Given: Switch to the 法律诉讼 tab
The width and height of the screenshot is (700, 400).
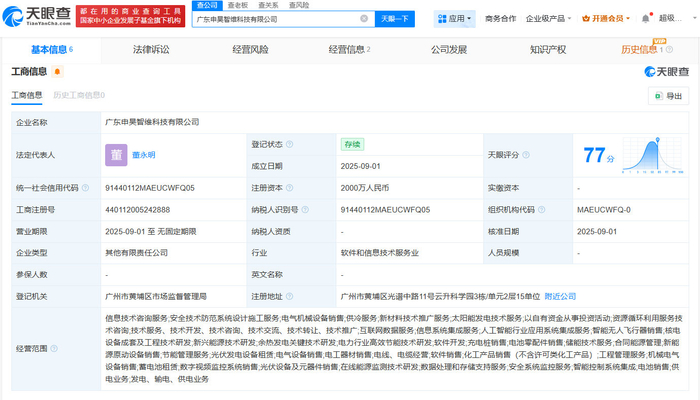Looking at the screenshot, I should point(151,48).
